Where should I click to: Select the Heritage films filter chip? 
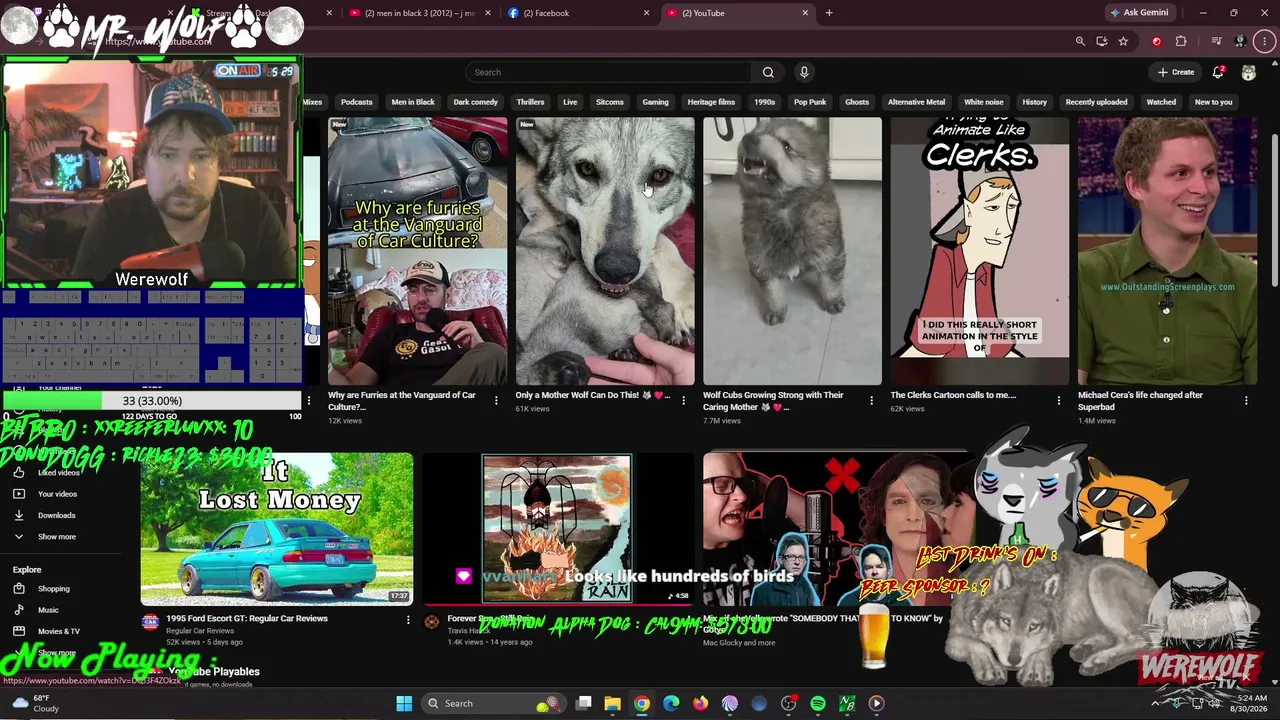click(x=711, y=102)
